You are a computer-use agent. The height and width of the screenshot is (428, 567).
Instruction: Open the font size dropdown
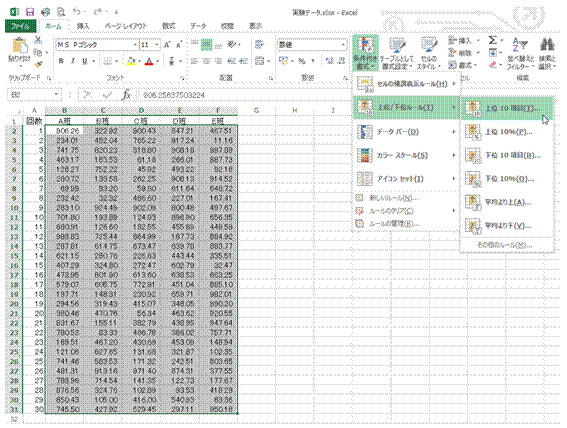[x=157, y=45]
